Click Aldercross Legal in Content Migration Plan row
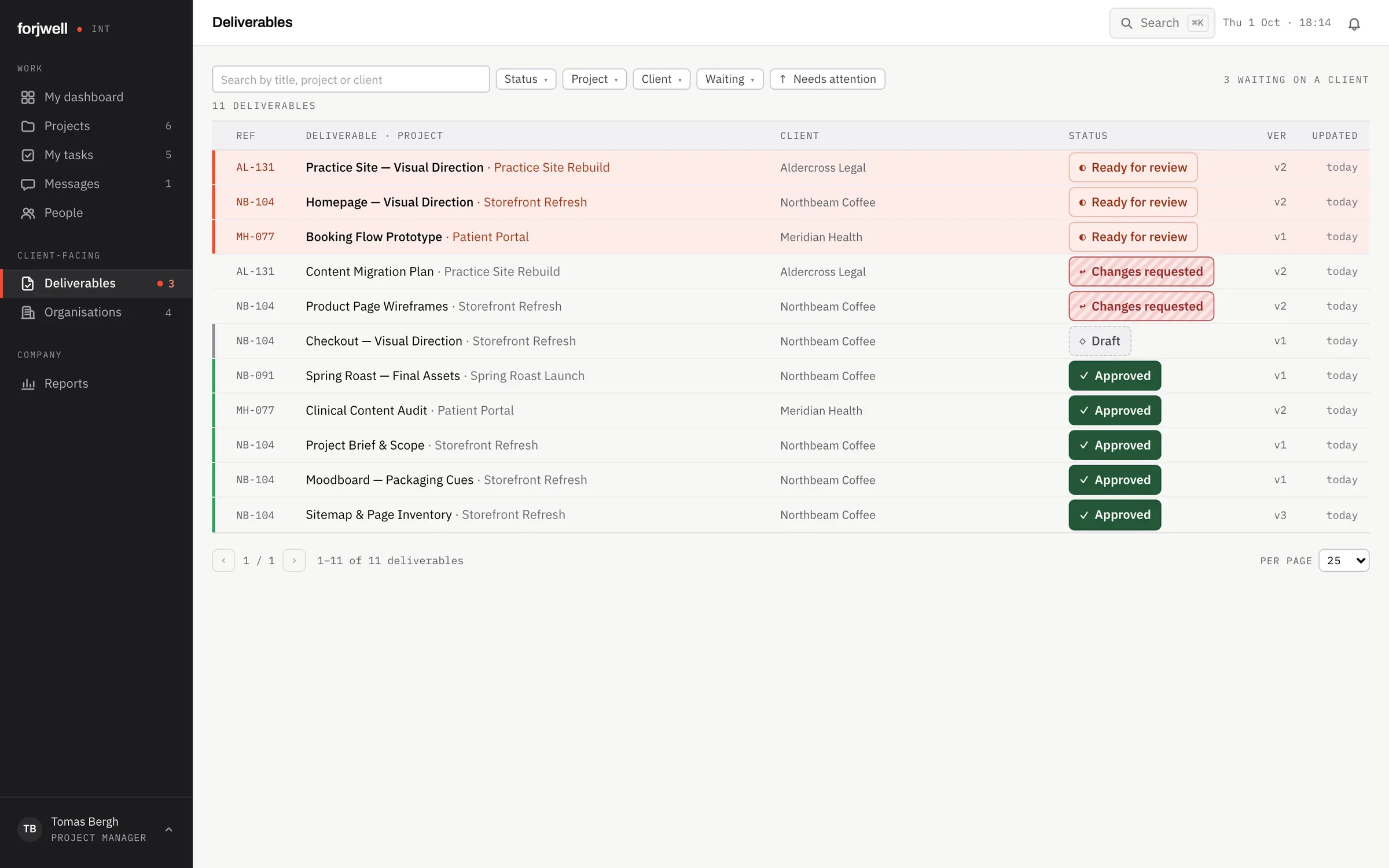 tap(822, 271)
